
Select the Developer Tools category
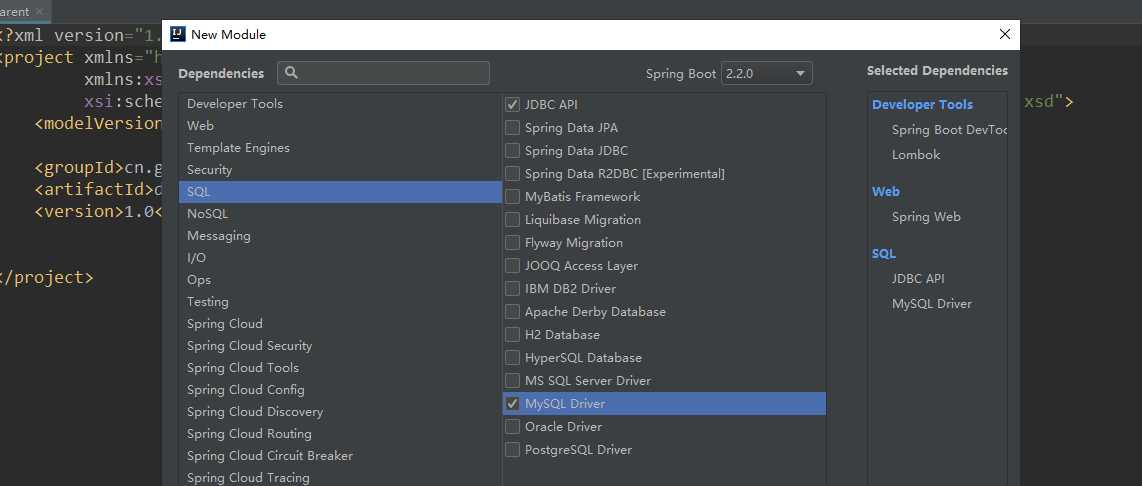pyautogui.click(x=340, y=103)
